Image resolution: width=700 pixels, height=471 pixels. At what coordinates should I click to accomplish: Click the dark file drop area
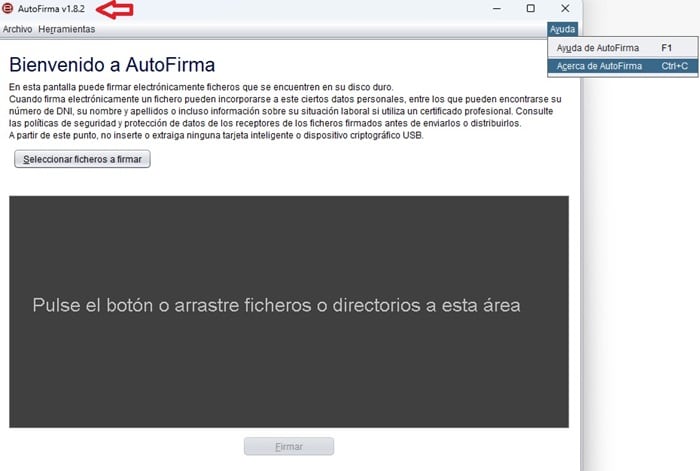[289, 312]
